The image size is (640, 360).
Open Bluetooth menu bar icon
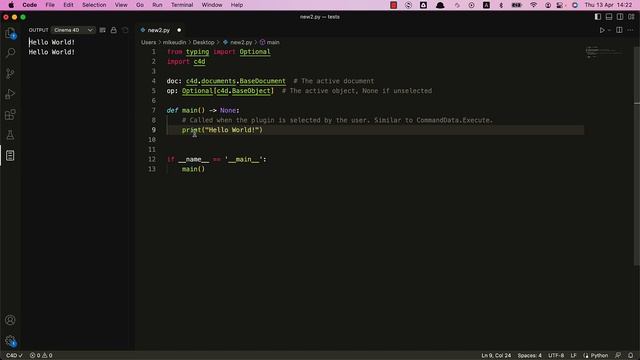501,5
